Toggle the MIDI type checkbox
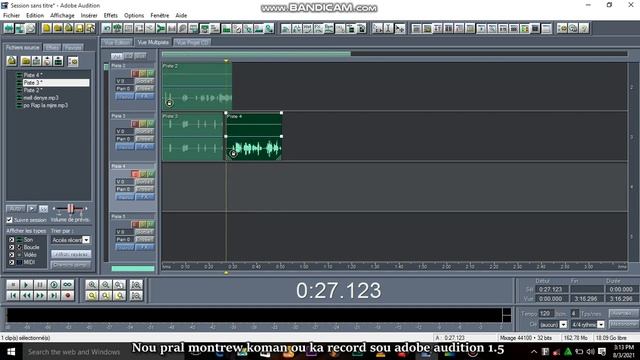The width and height of the screenshot is (640, 360). pos(11,262)
